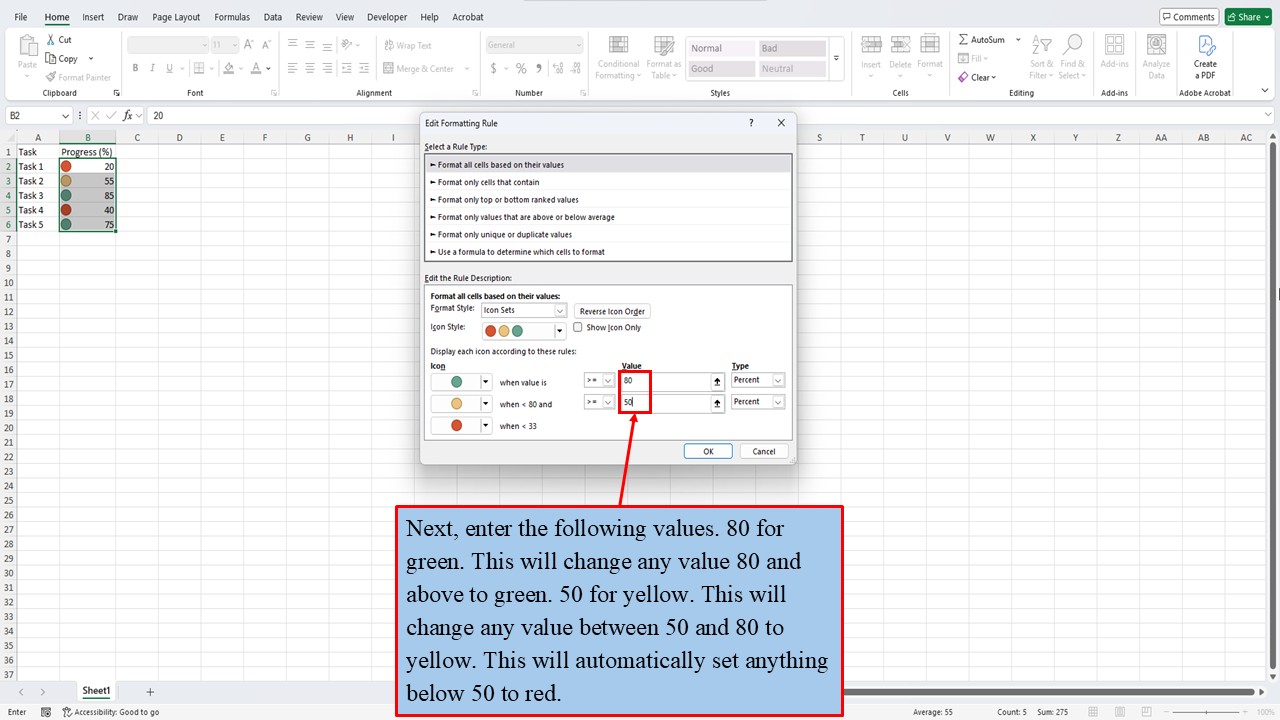Select 'Format only cells that contain' rule type

[488, 182]
